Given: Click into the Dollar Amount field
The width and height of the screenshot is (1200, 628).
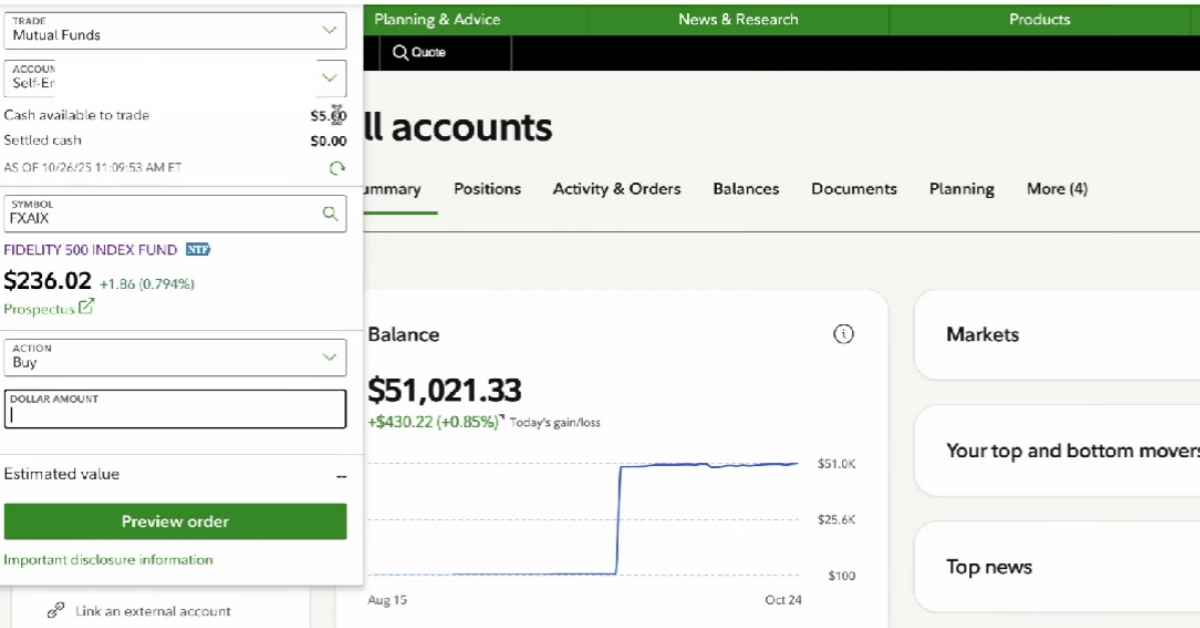Looking at the screenshot, I should coord(175,414).
